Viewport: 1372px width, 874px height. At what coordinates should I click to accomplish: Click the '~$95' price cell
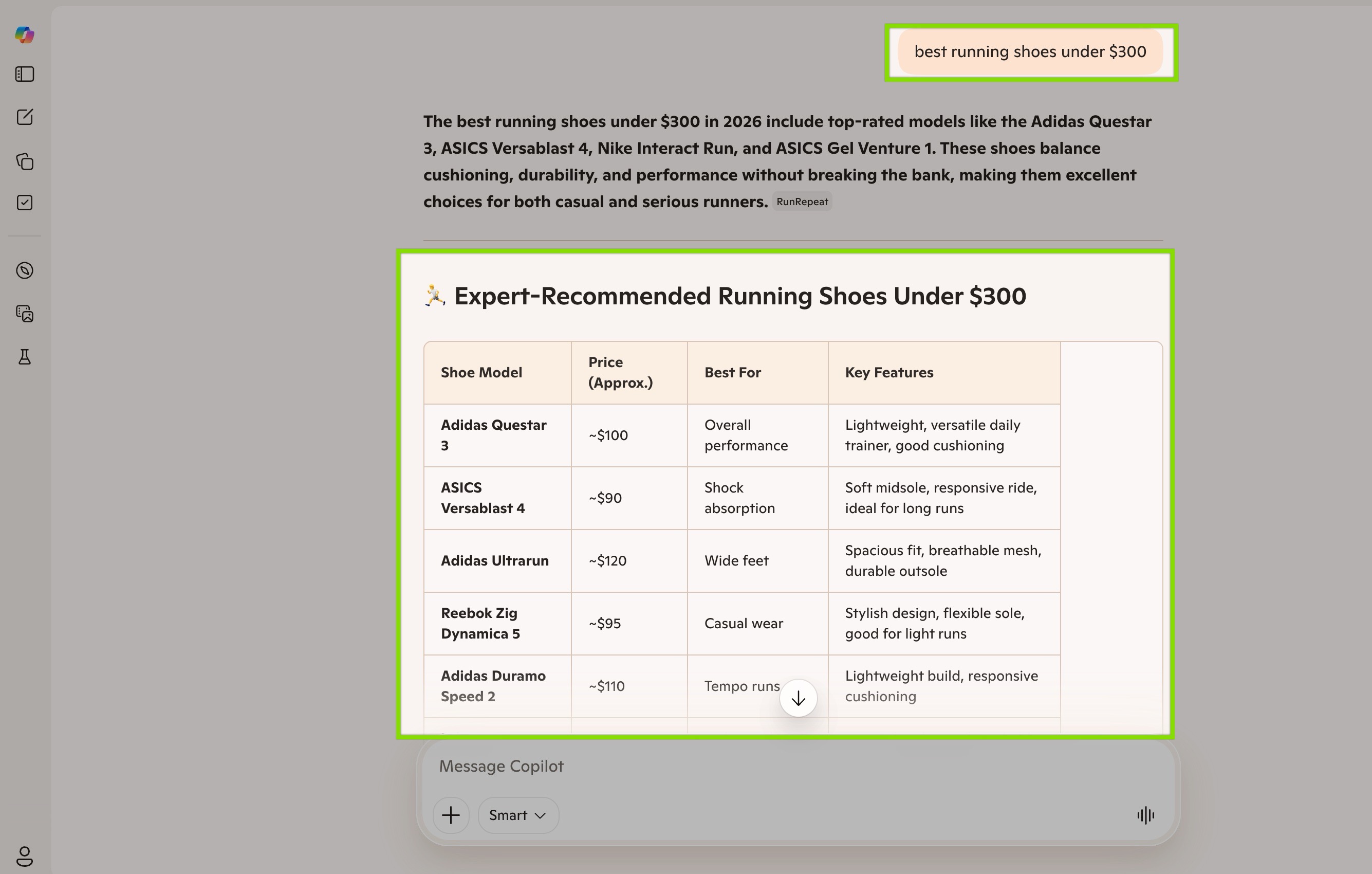click(x=629, y=624)
